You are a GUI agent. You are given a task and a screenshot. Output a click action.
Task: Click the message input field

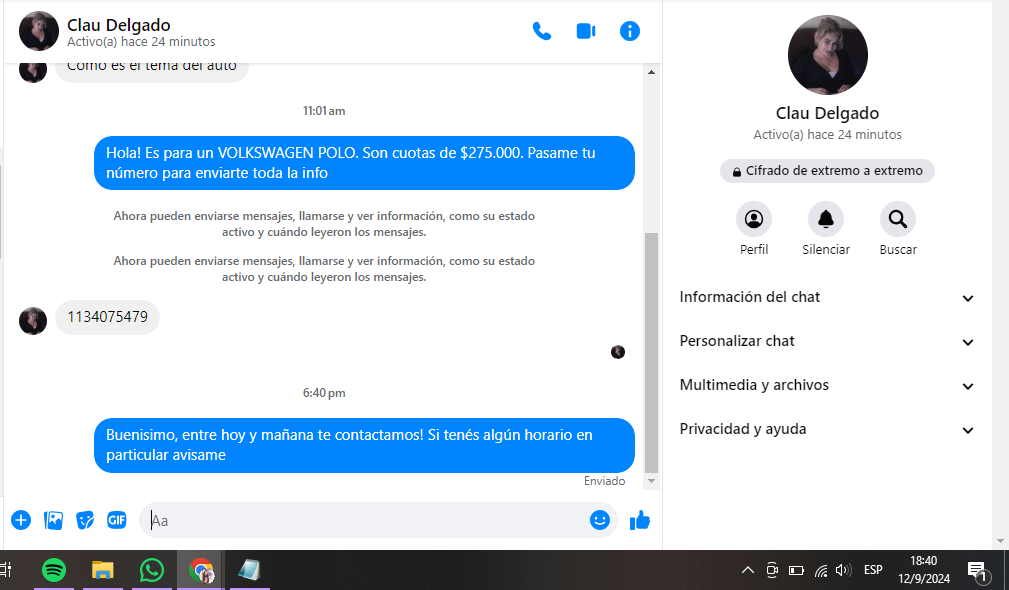pyautogui.click(x=365, y=520)
